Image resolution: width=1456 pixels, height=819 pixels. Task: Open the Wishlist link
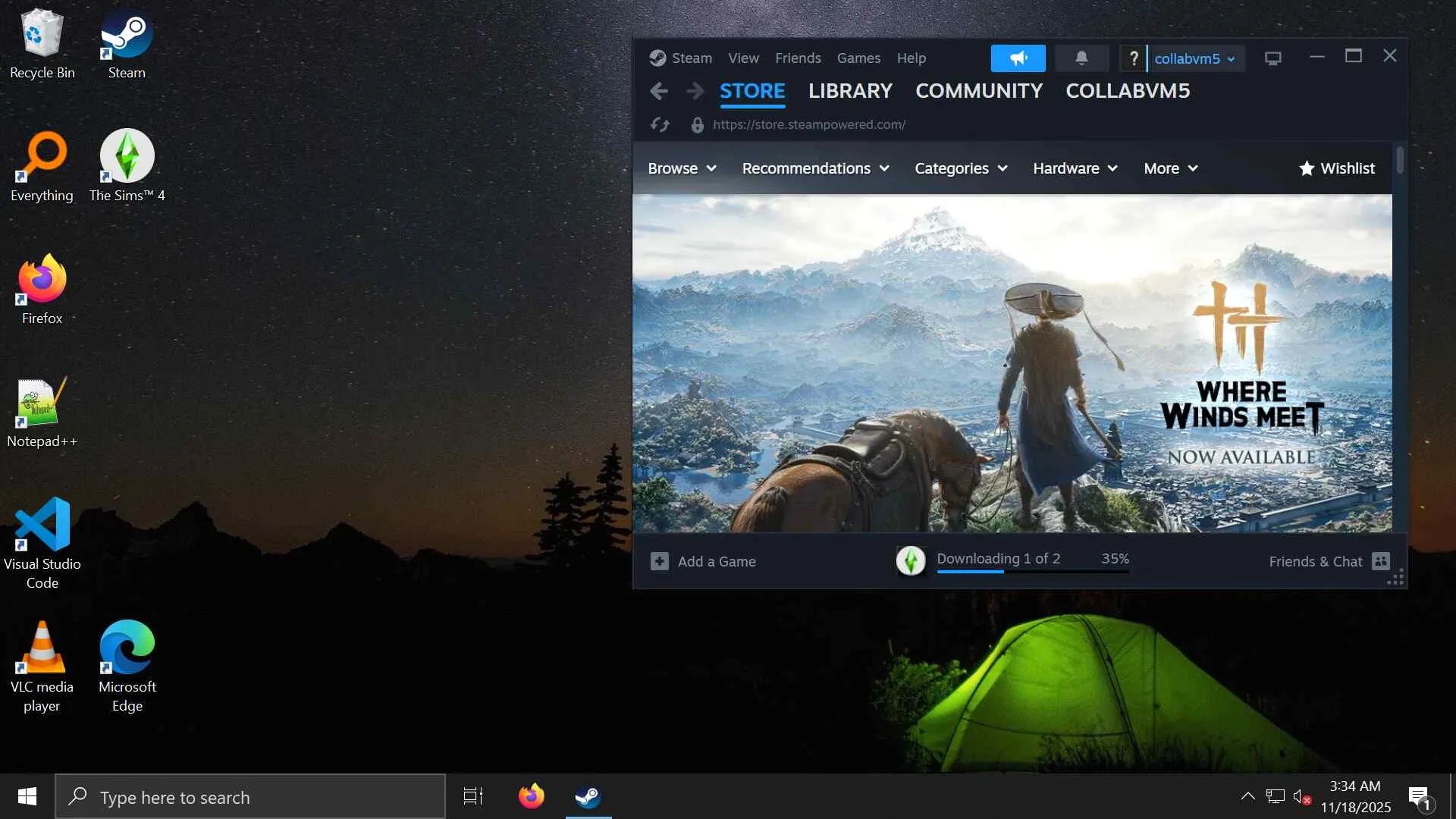1336,168
